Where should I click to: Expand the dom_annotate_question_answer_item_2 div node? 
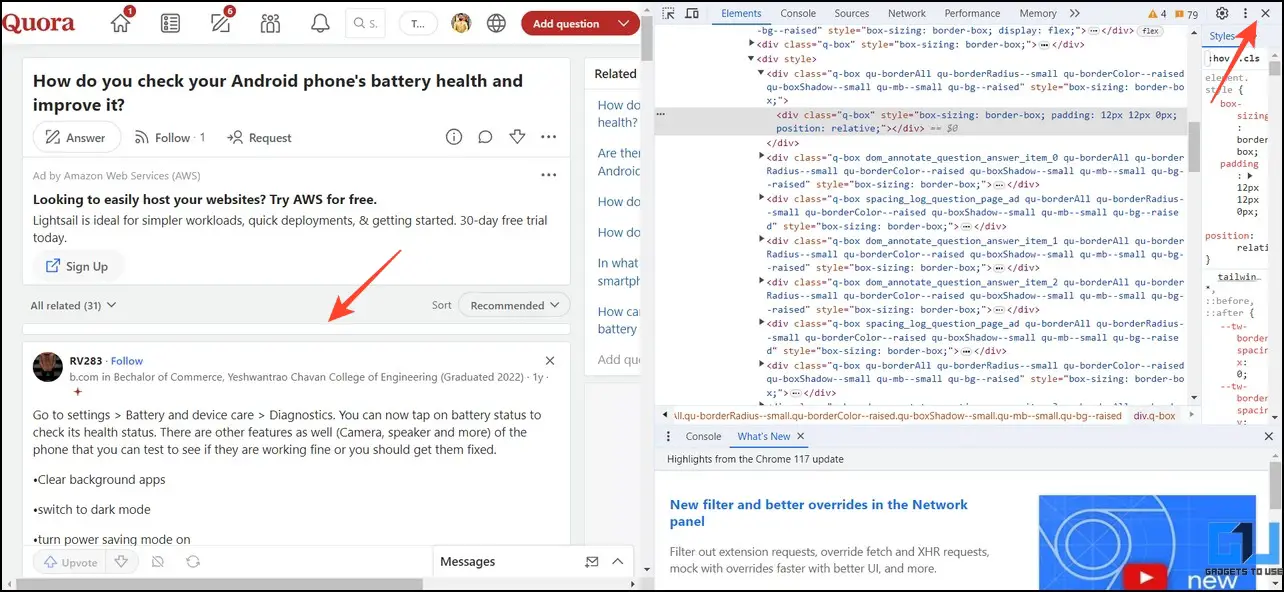(761, 282)
